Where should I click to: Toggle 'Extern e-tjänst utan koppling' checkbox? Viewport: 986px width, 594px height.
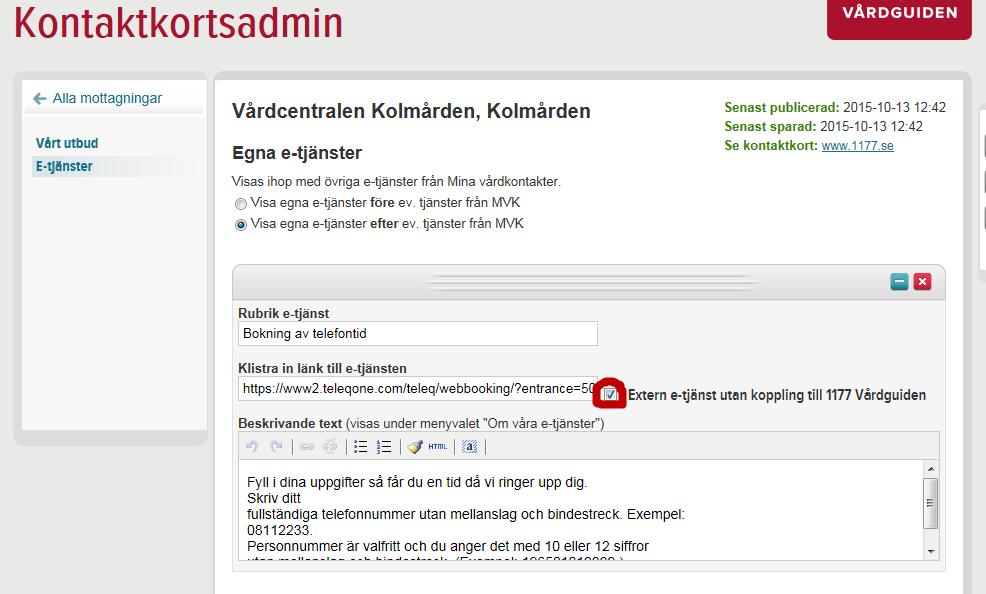pyautogui.click(x=609, y=394)
